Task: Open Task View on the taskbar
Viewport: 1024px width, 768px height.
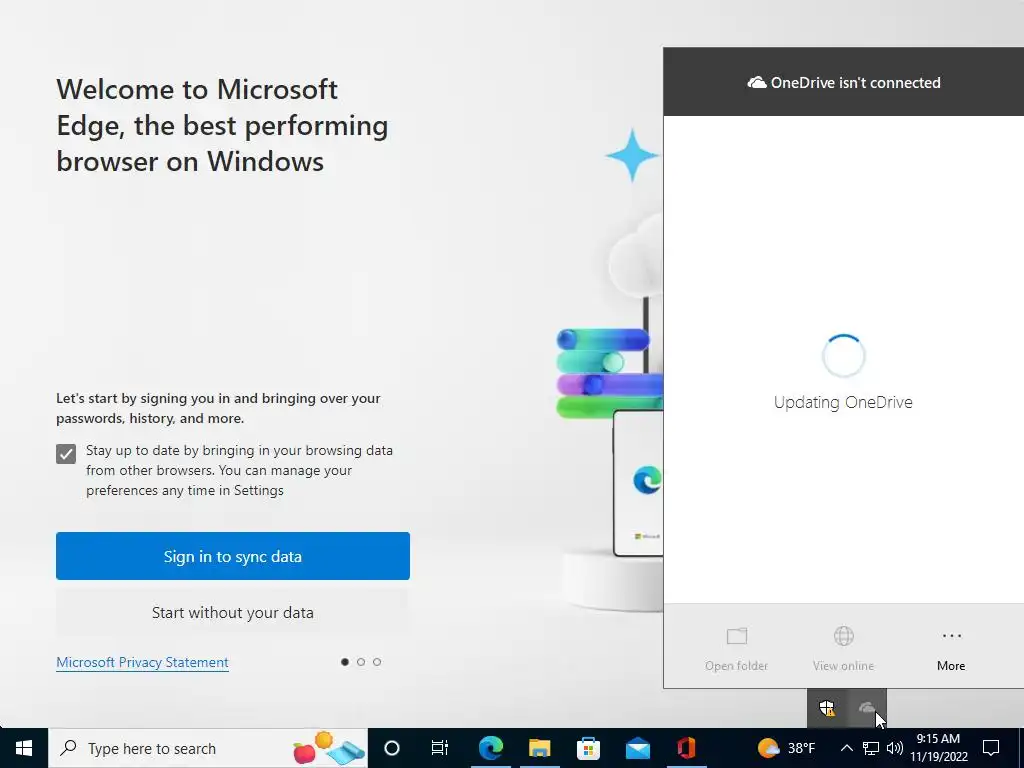Action: click(x=440, y=748)
